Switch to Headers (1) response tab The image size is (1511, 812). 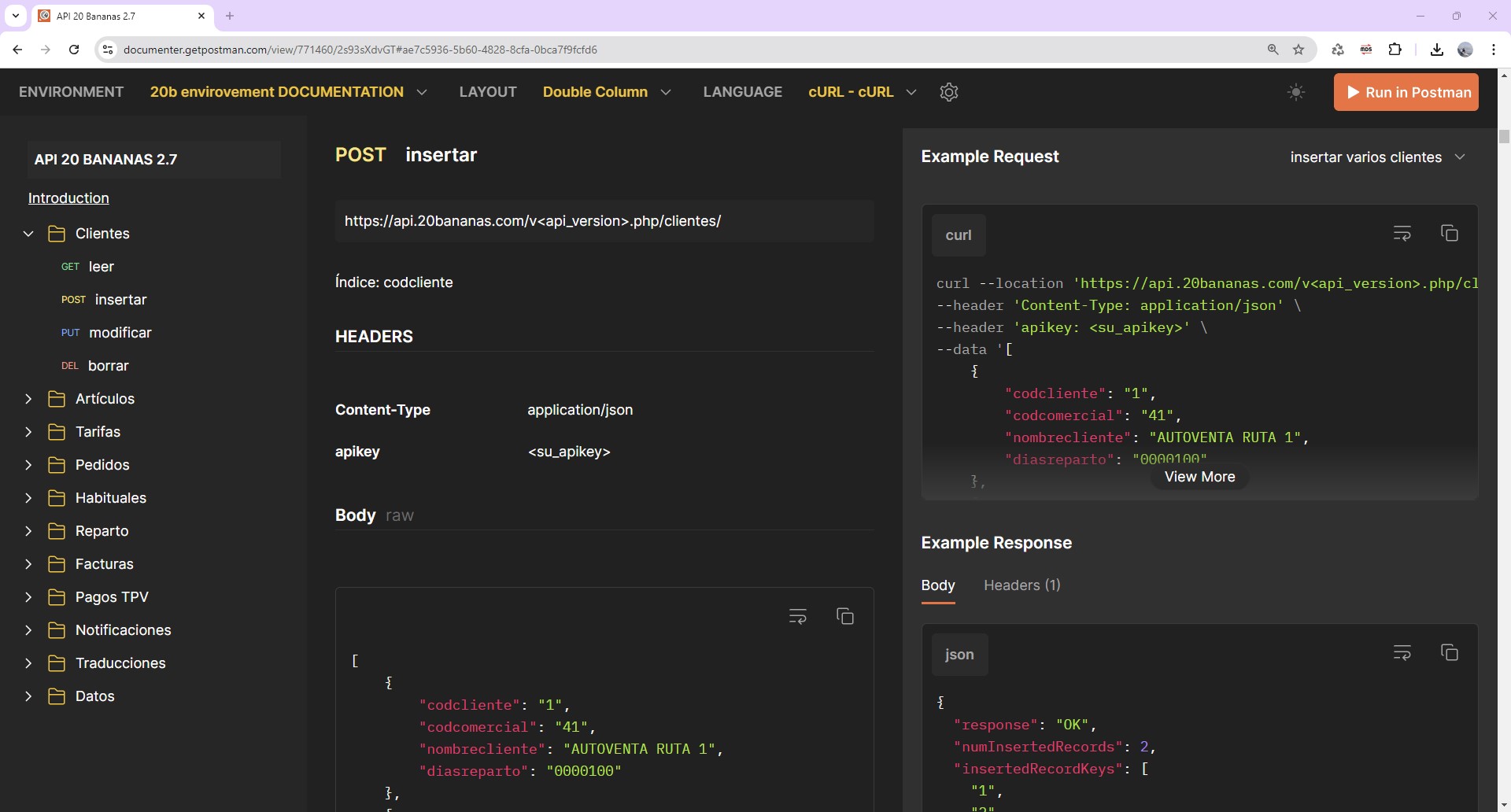(x=1022, y=585)
